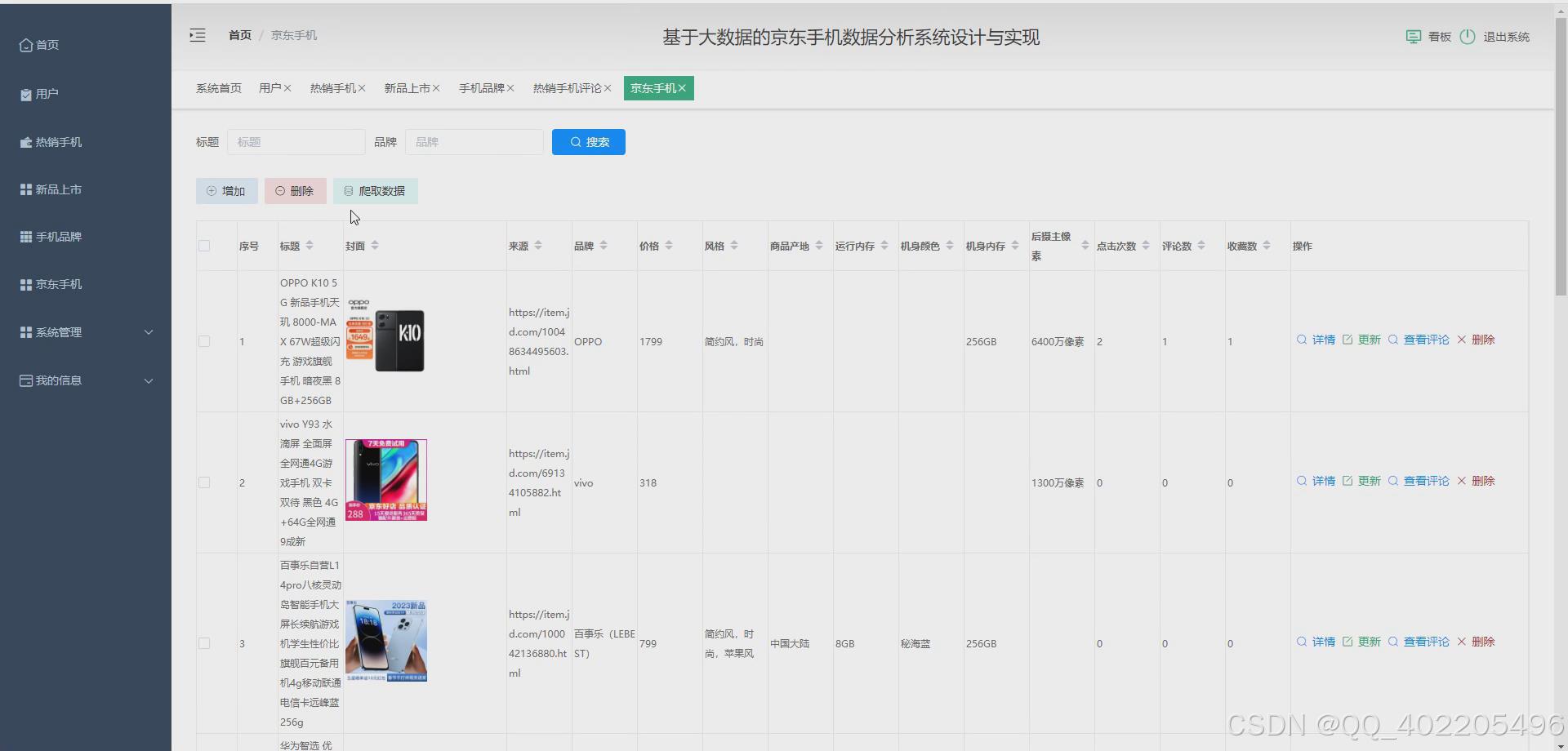Close the 用户 tab
This screenshot has height=751, width=1568.
pos(287,88)
